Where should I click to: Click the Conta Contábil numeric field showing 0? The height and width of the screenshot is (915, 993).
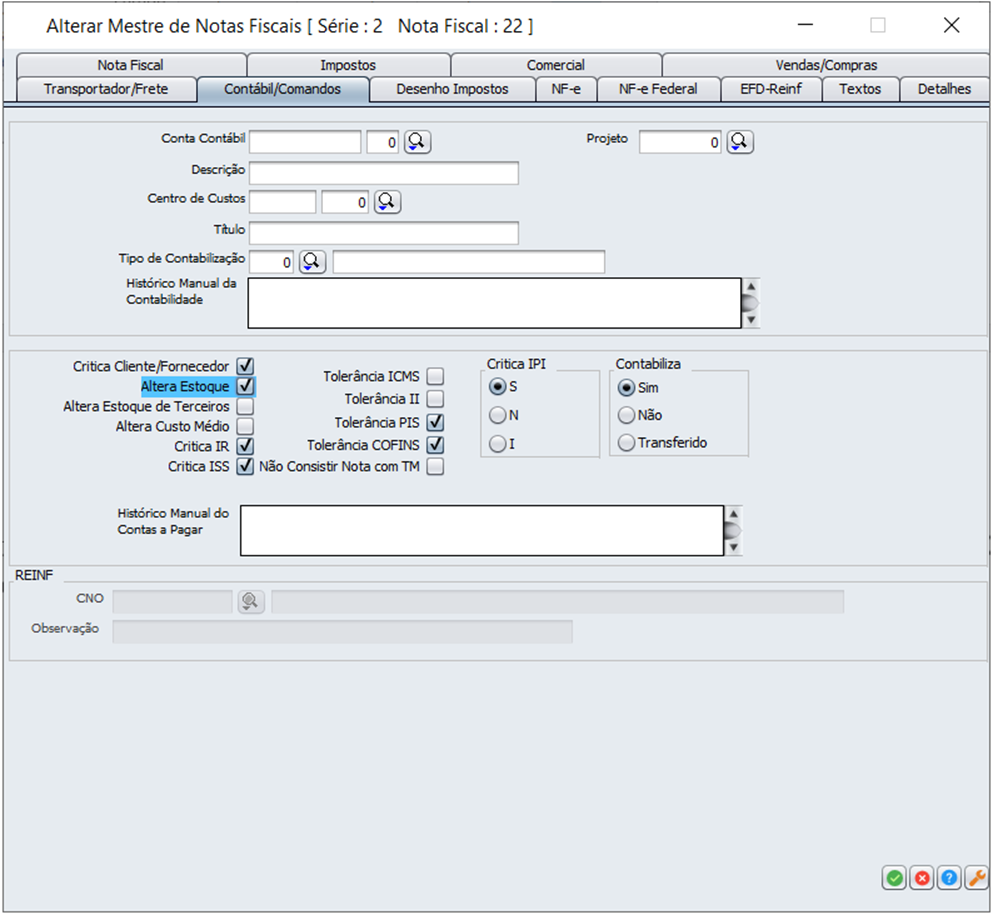tap(383, 142)
